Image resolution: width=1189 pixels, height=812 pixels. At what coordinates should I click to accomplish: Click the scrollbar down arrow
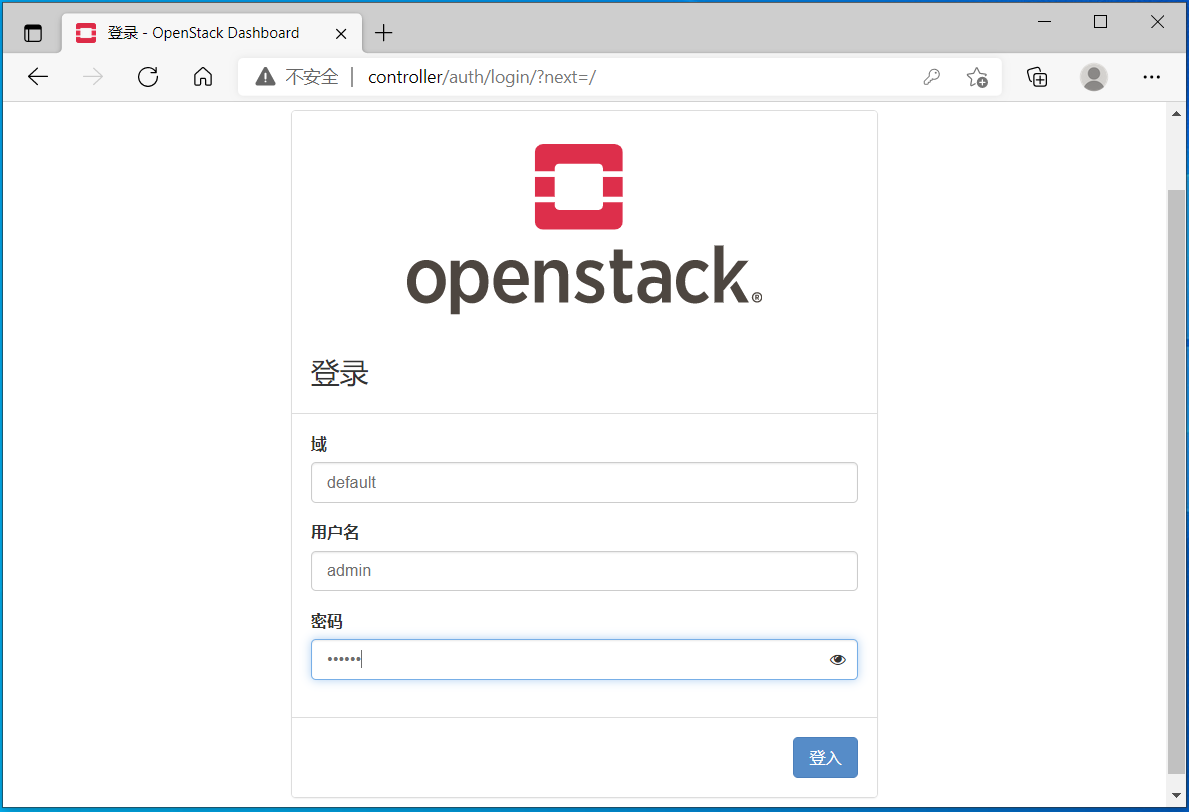point(1176,795)
